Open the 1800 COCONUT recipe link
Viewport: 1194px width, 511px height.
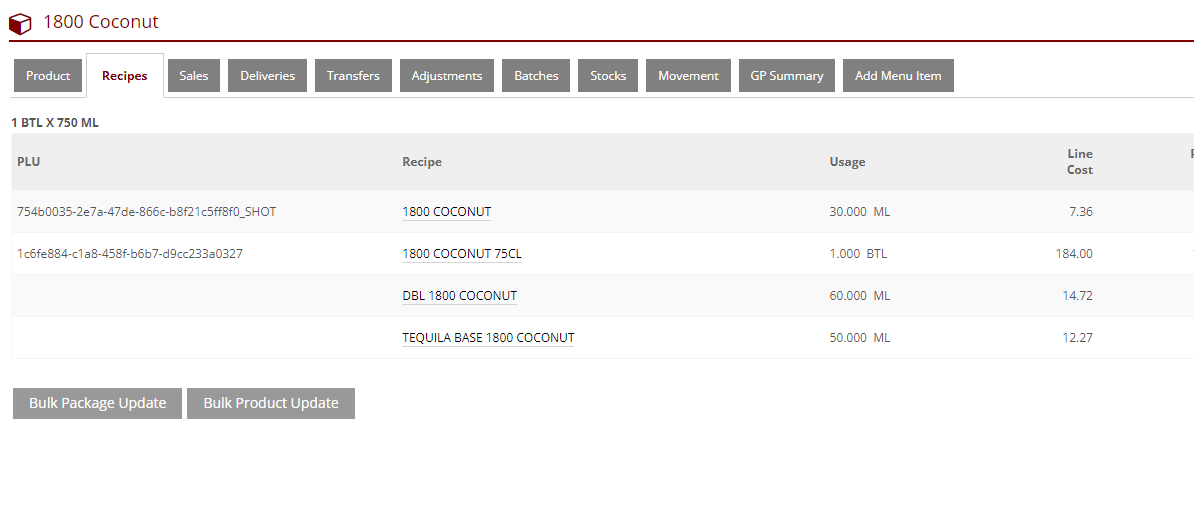[x=447, y=212]
